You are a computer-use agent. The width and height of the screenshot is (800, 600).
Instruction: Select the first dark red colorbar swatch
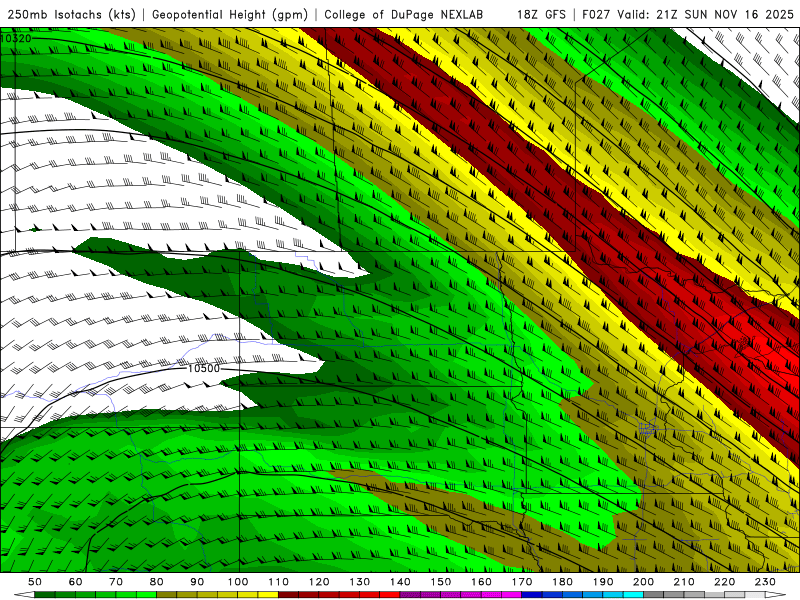click(x=288, y=595)
